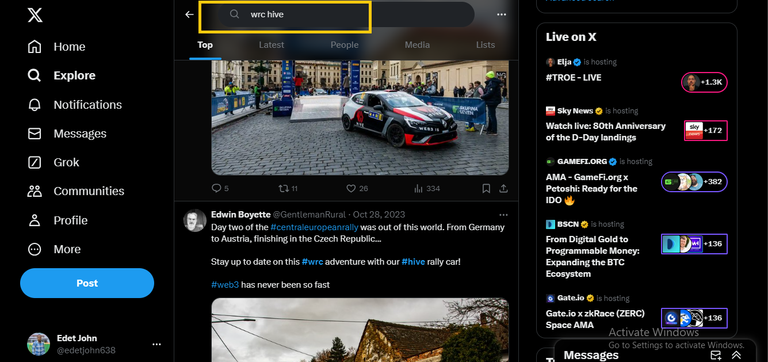Open the rally car photo
Image resolution: width=768 pixels, height=362 pixels.
(360, 118)
